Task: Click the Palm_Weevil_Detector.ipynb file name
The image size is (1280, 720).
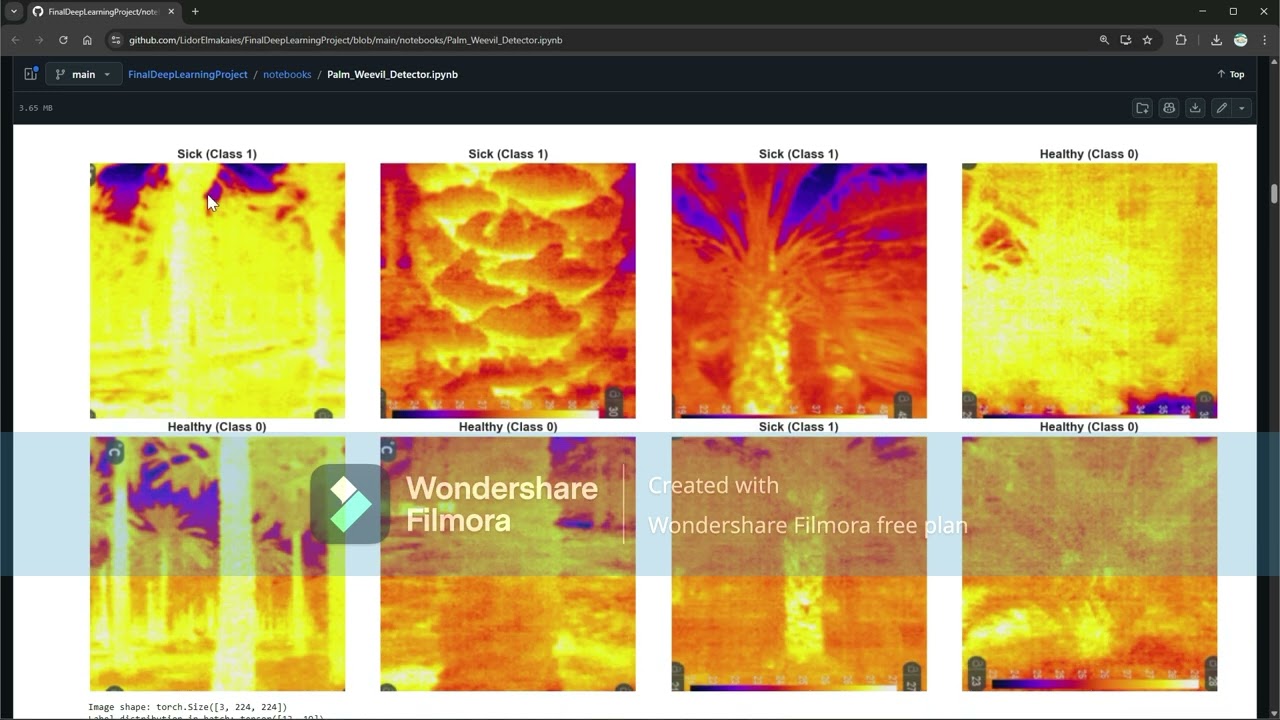Action: (x=392, y=74)
